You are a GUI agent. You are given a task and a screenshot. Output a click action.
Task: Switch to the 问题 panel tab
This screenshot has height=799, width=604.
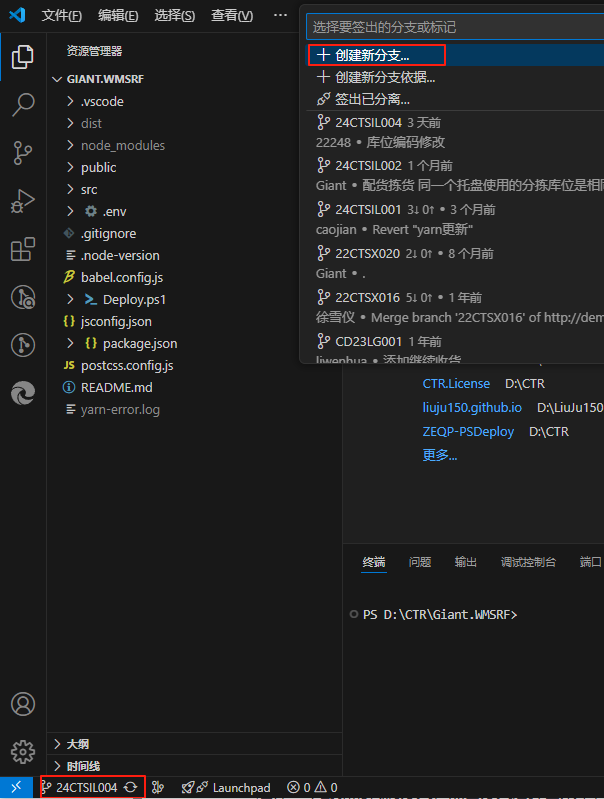point(420,562)
